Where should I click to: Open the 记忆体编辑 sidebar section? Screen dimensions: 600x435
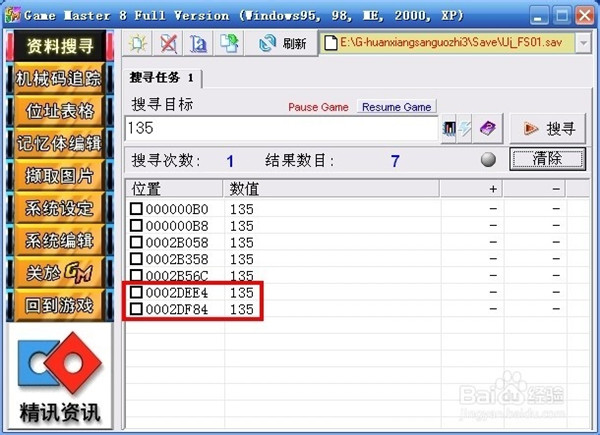point(59,143)
